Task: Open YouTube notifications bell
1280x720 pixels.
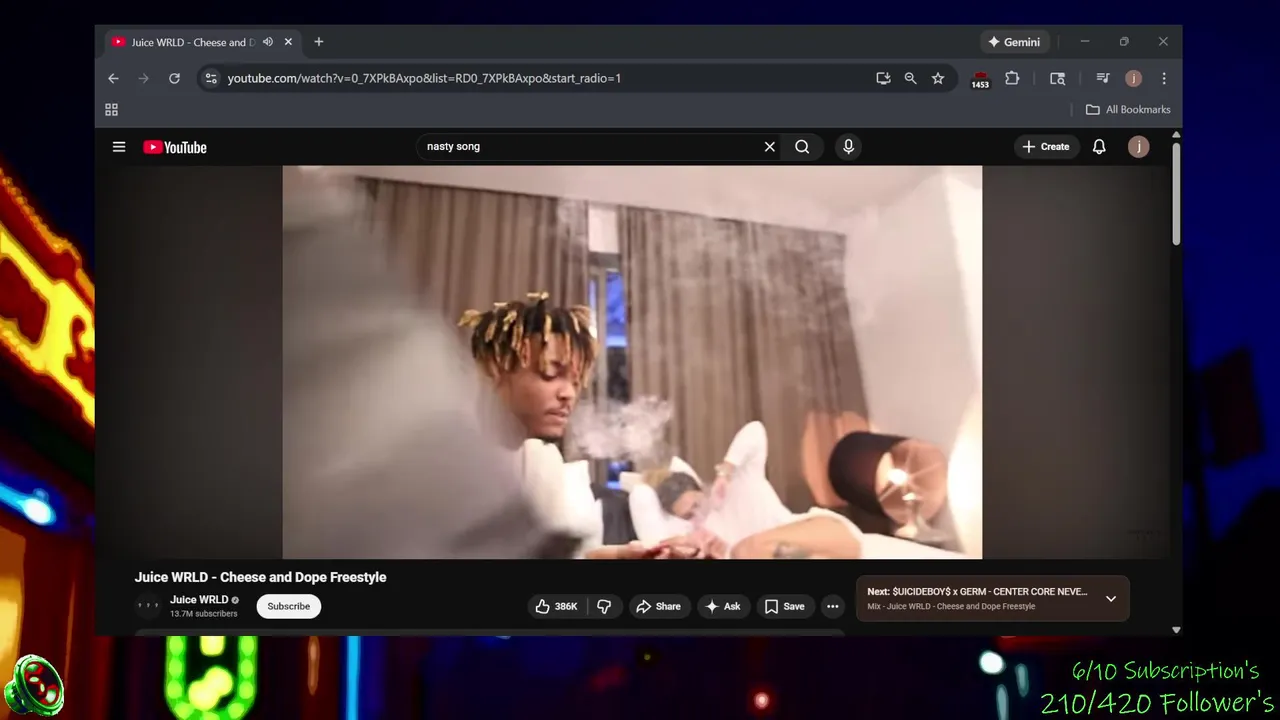Action: [1099, 147]
